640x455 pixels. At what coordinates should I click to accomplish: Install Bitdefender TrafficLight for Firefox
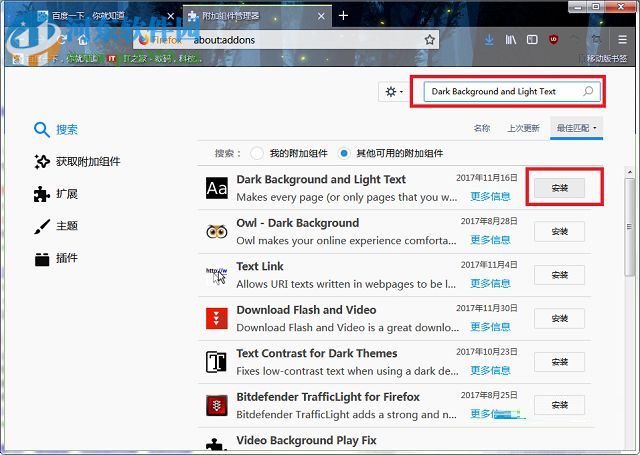tap(560, 405)
